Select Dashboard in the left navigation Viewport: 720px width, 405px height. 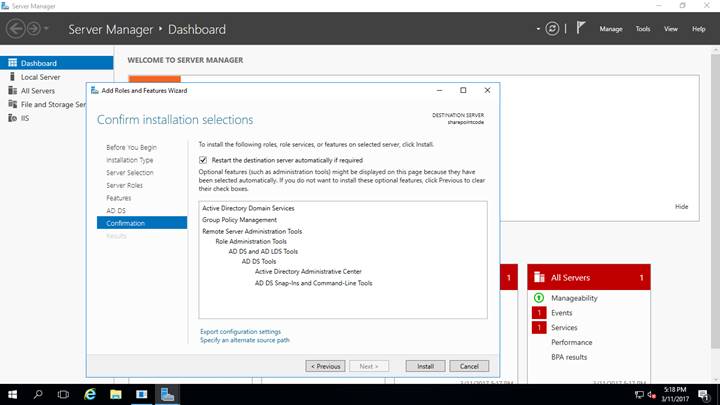pos(56,63)
